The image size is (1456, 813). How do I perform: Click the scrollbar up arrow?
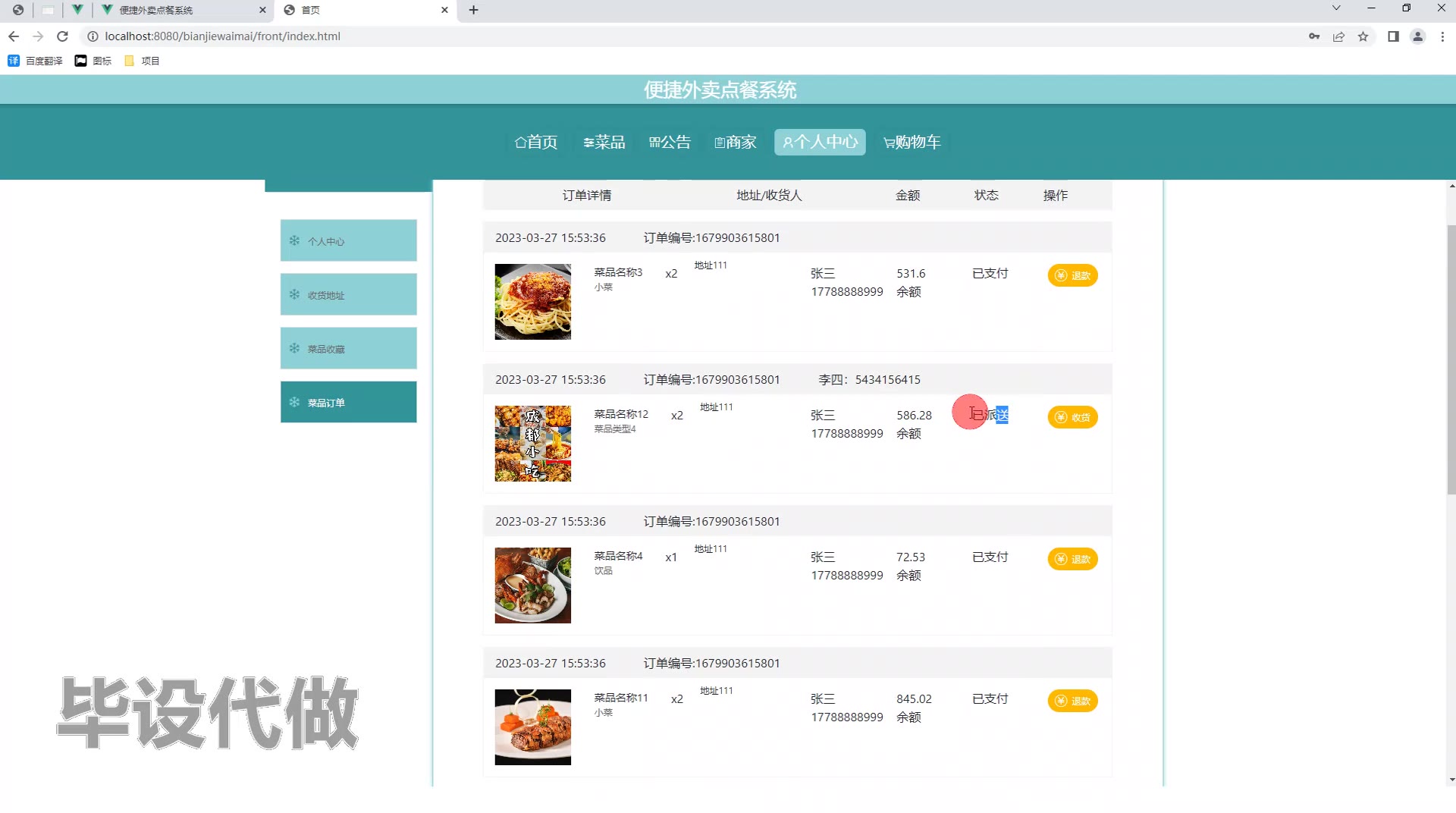[1451, 186]
